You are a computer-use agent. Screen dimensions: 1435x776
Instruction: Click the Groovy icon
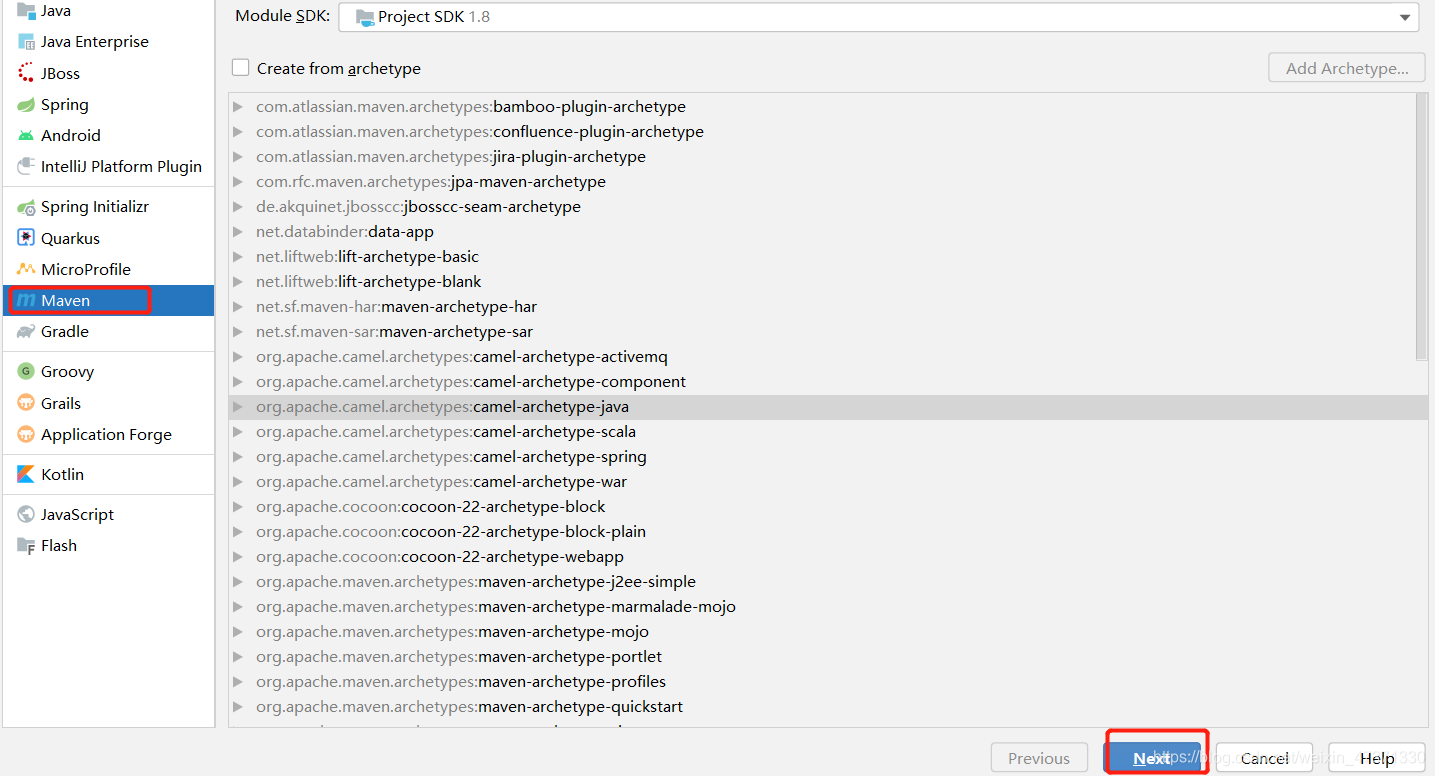tap(26, 372)
